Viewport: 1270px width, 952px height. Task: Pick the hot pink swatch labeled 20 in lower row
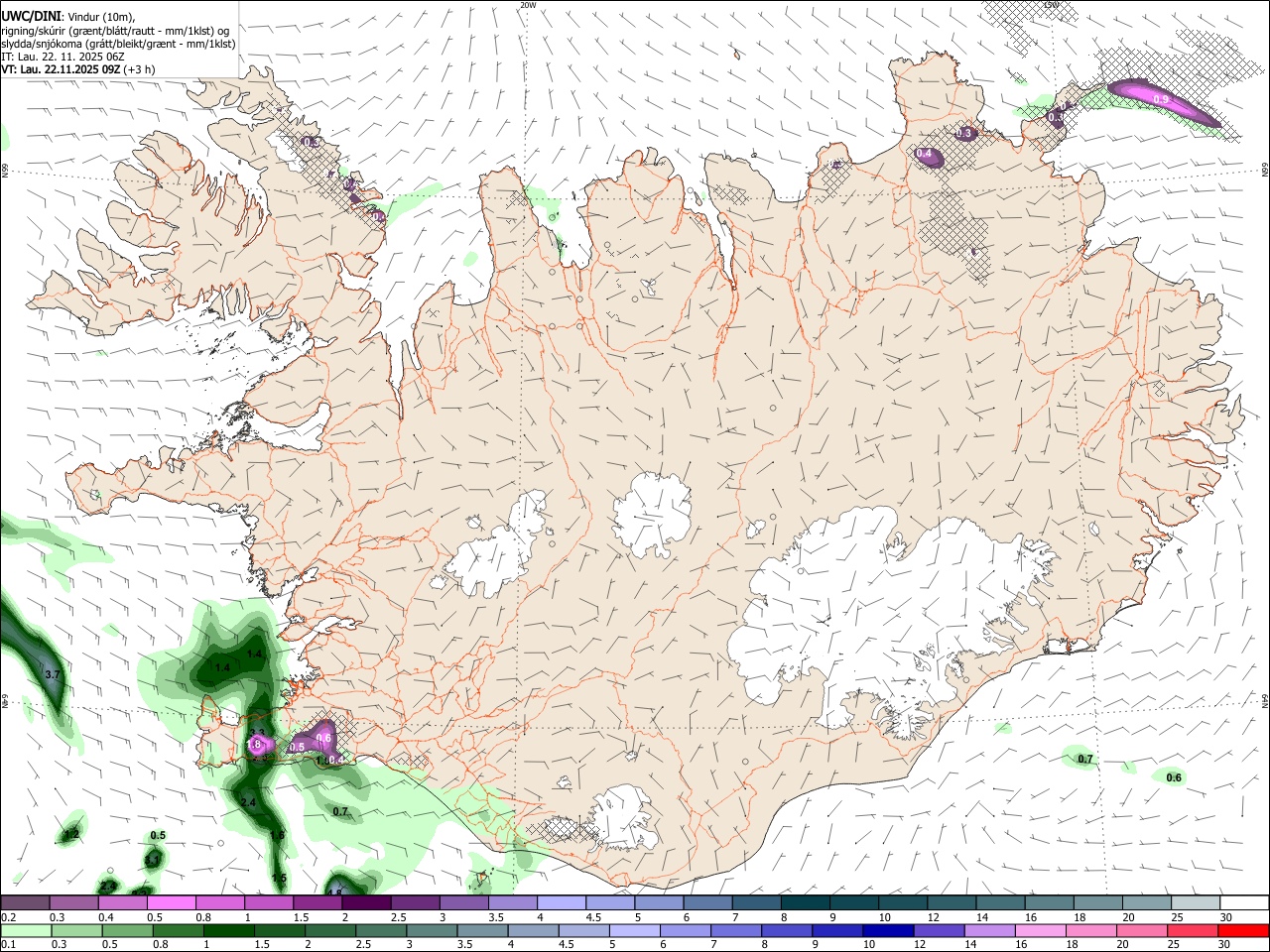coord(1141,930)
